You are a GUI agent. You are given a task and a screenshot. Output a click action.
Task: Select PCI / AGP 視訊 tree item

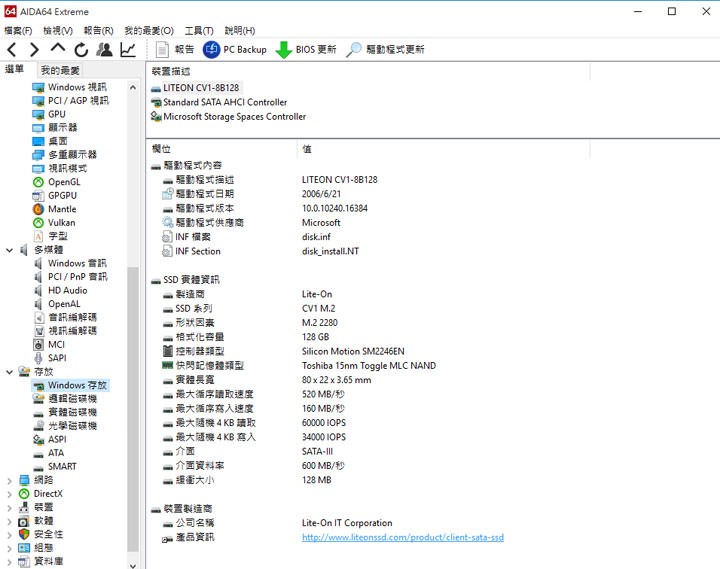tap(78, 101)
